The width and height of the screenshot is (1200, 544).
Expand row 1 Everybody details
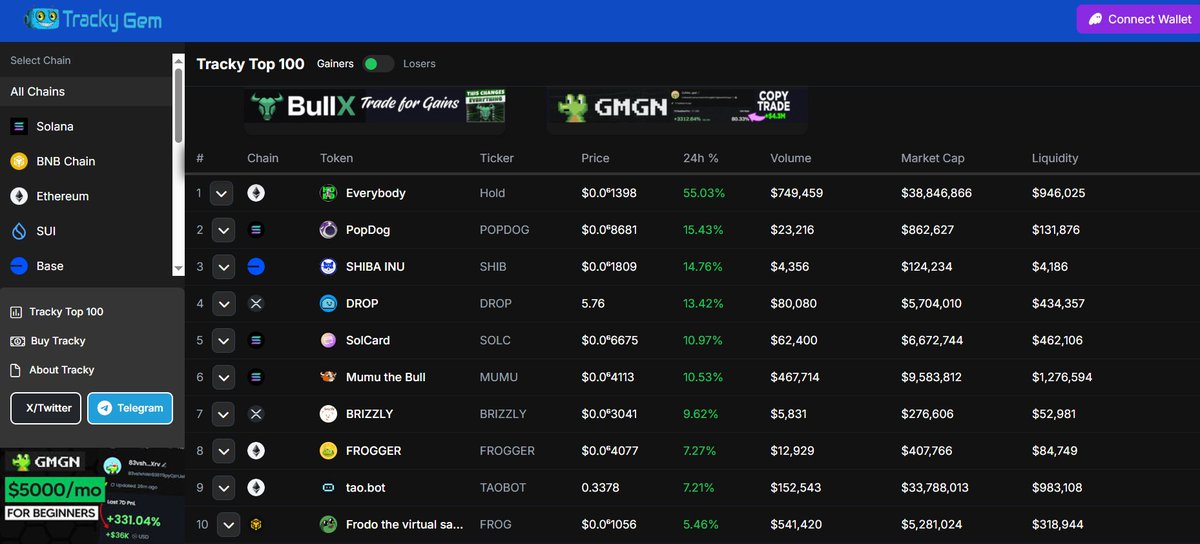[223, 193]
